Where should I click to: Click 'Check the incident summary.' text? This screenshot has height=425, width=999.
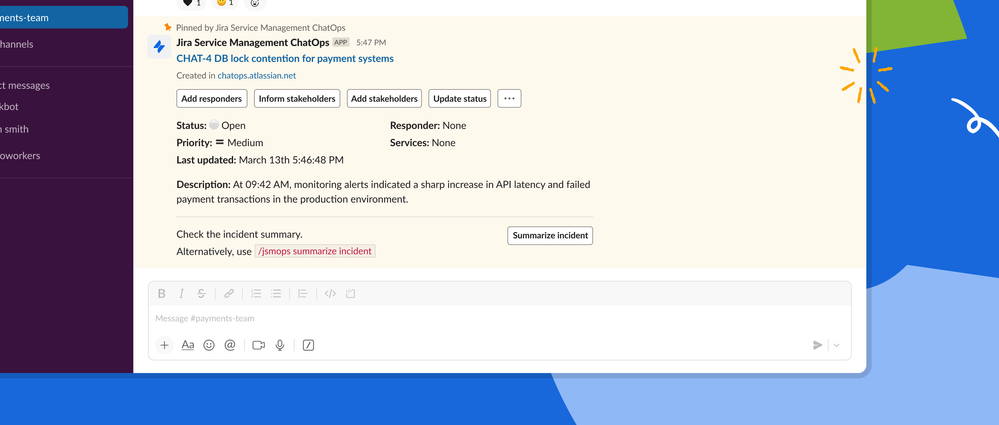coord(240,234)
